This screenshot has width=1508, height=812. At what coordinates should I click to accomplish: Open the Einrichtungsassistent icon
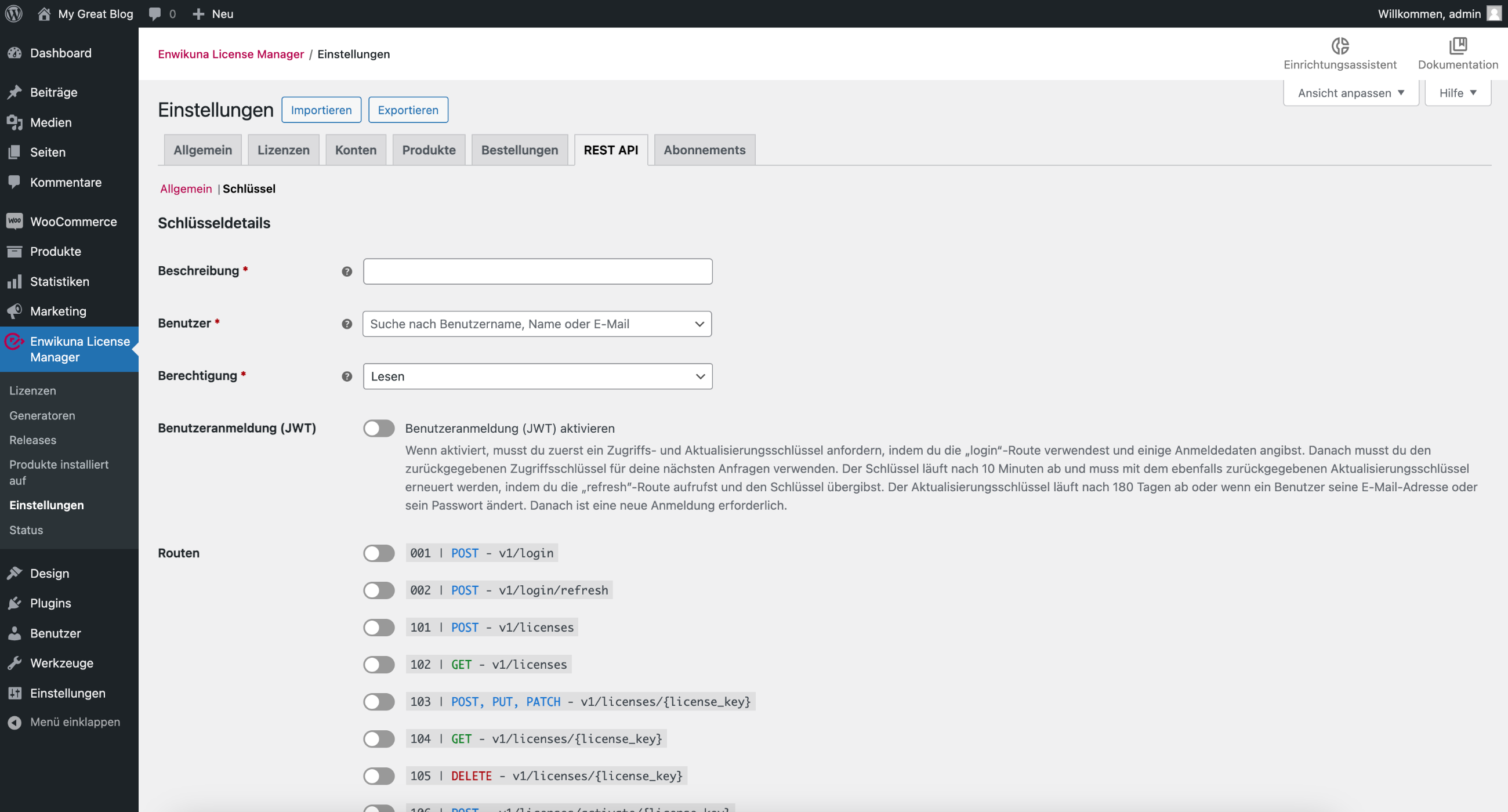click(x=1340, y=45)
